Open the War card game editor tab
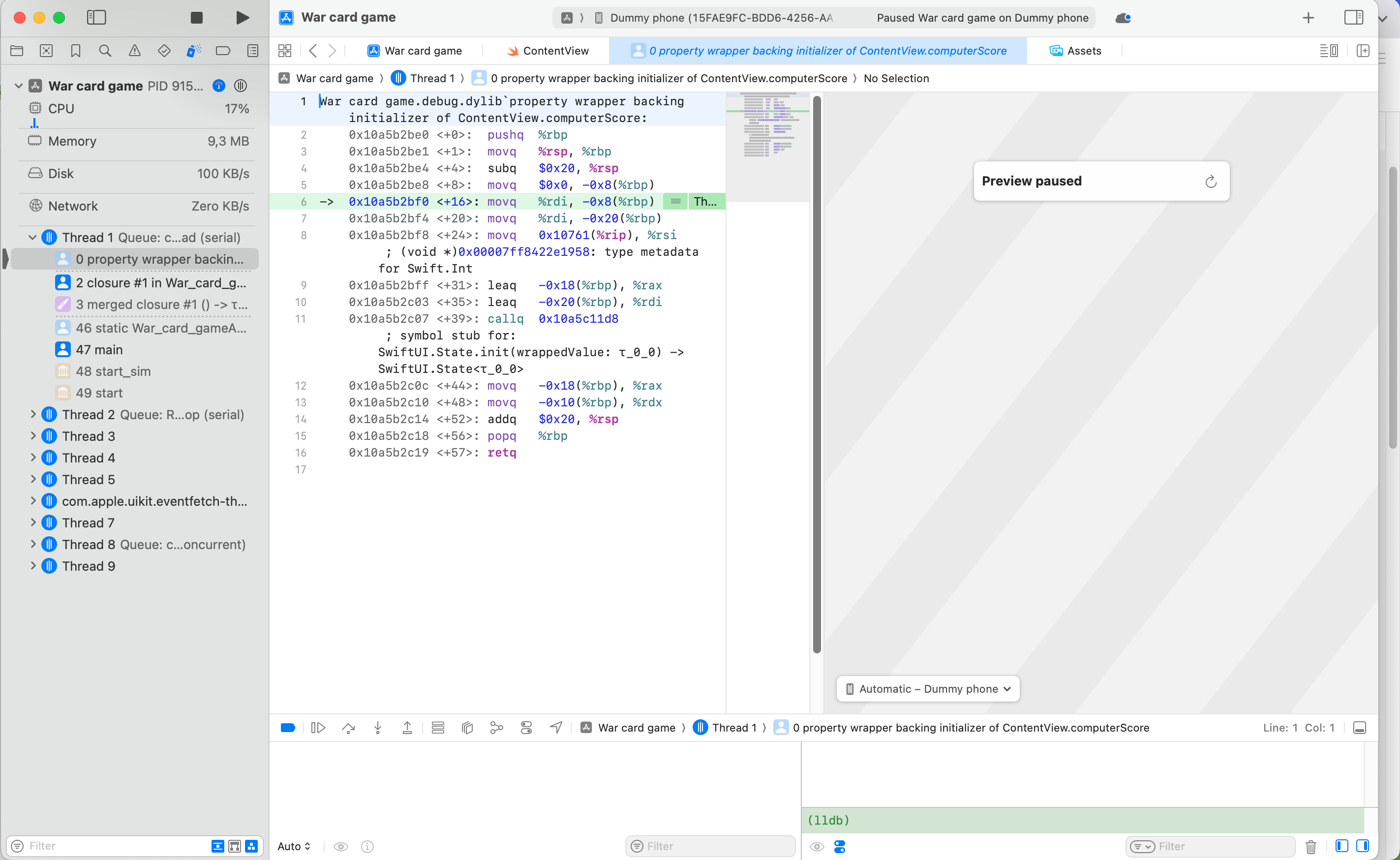 pyautogui.click(x=415, y=51)
